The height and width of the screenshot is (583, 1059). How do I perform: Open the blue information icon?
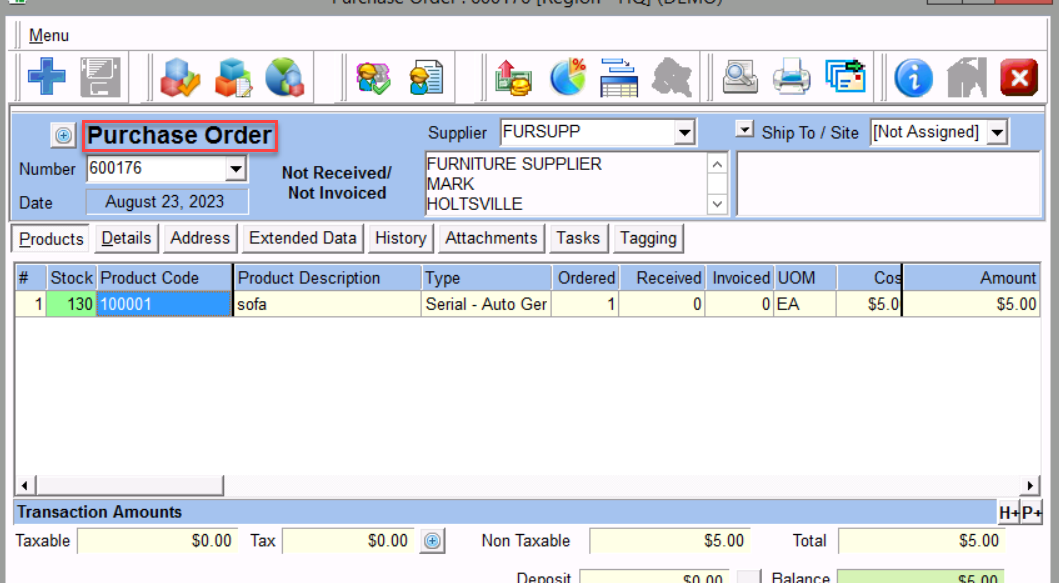[913, 77]
